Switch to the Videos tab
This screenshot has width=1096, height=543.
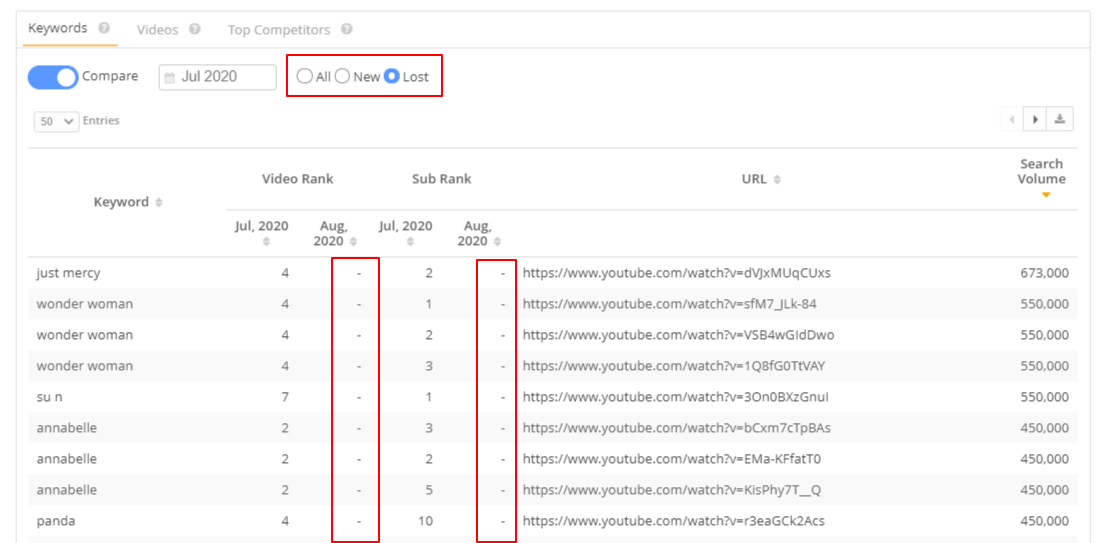(x=157, y=30)
